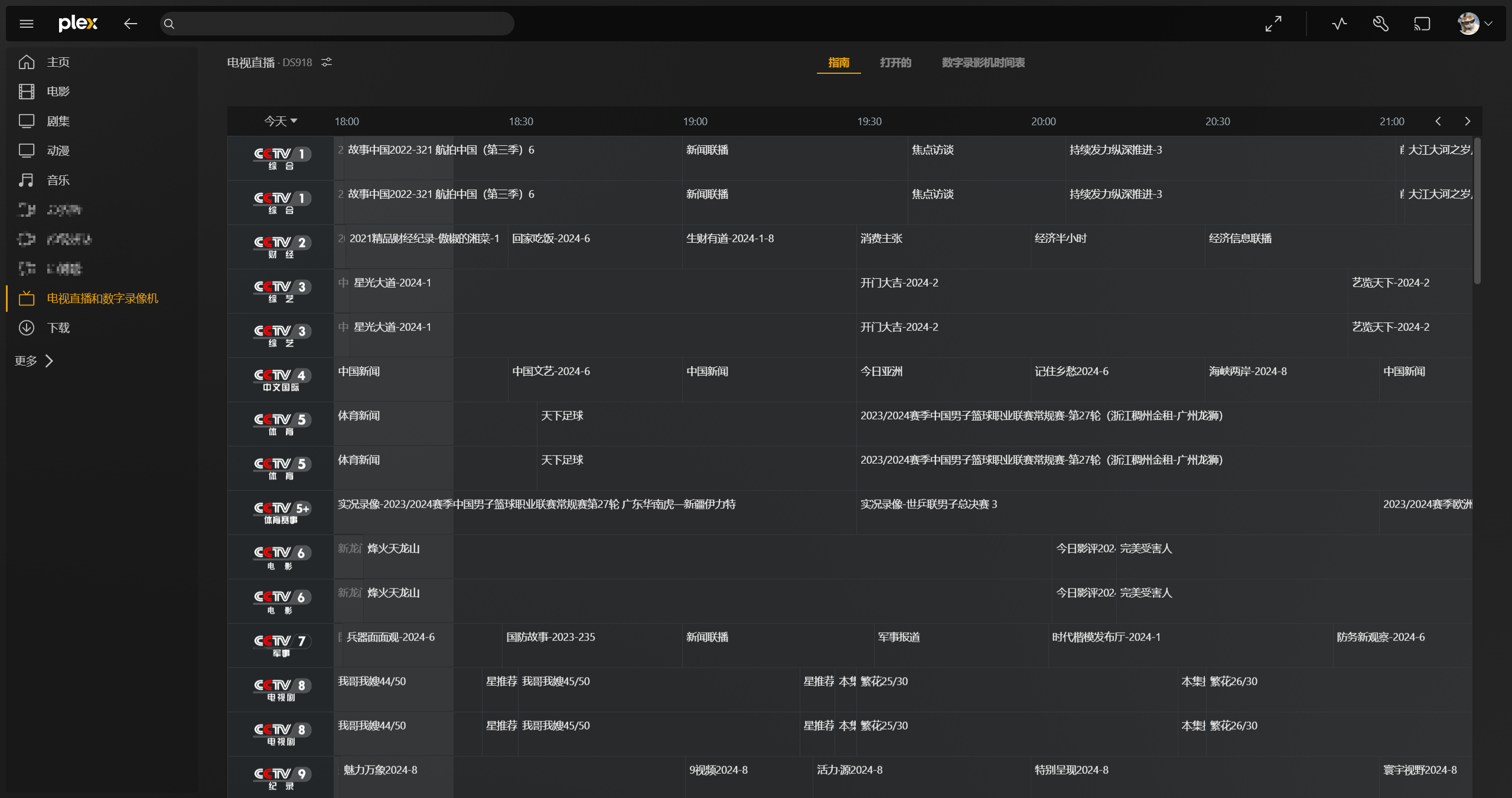The height and width of the screenshot is (798, 1512).
Task: Click the cast to device icon
Action: click(x=1422, y=24)
